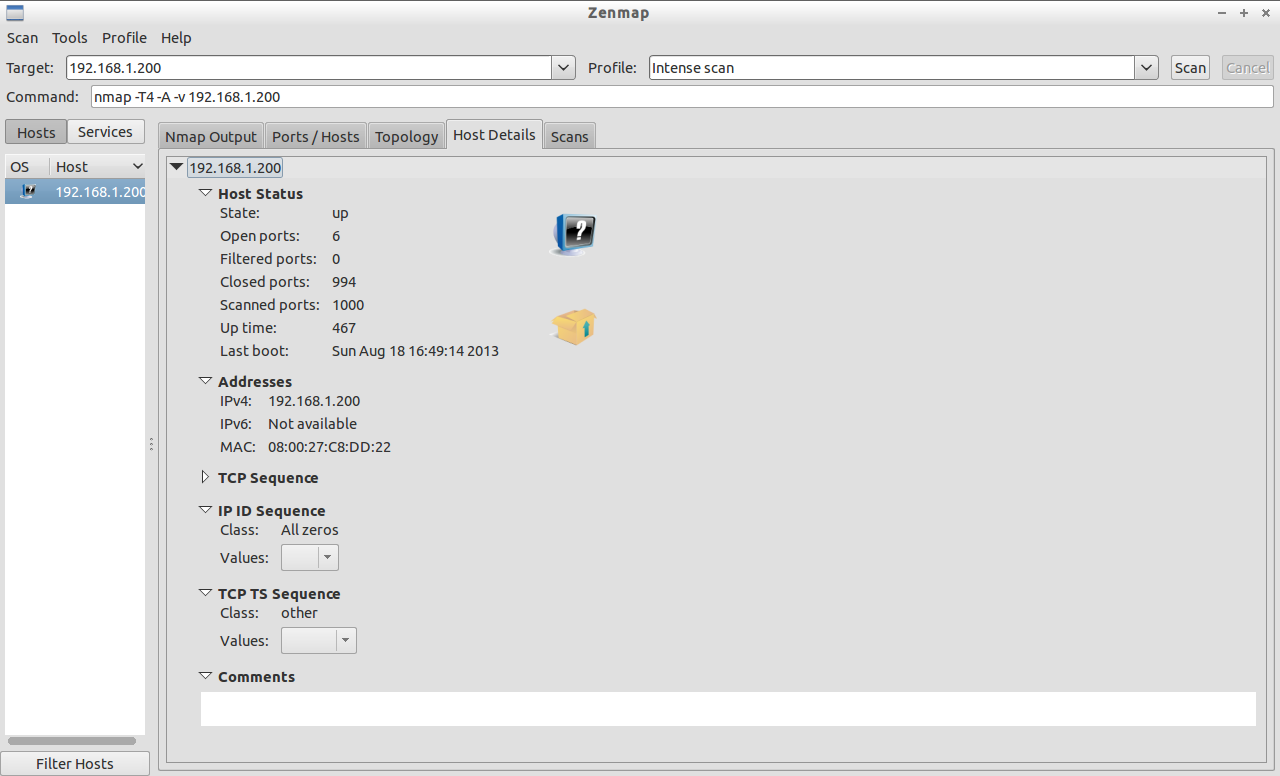Image resolution: width=1280 pixels, height=776 pixels.
Task: Open the Scan menu
Action: point(23,38)
